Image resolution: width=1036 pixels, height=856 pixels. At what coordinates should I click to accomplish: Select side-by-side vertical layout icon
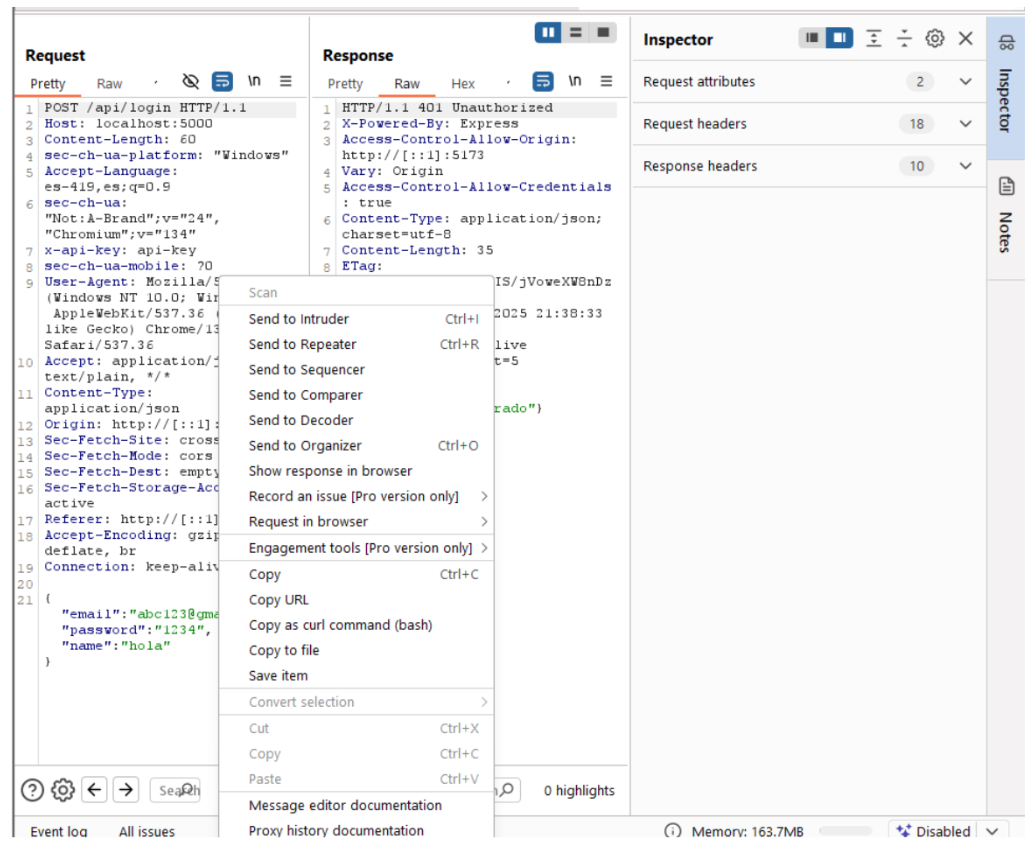click(x=548, y=32)
